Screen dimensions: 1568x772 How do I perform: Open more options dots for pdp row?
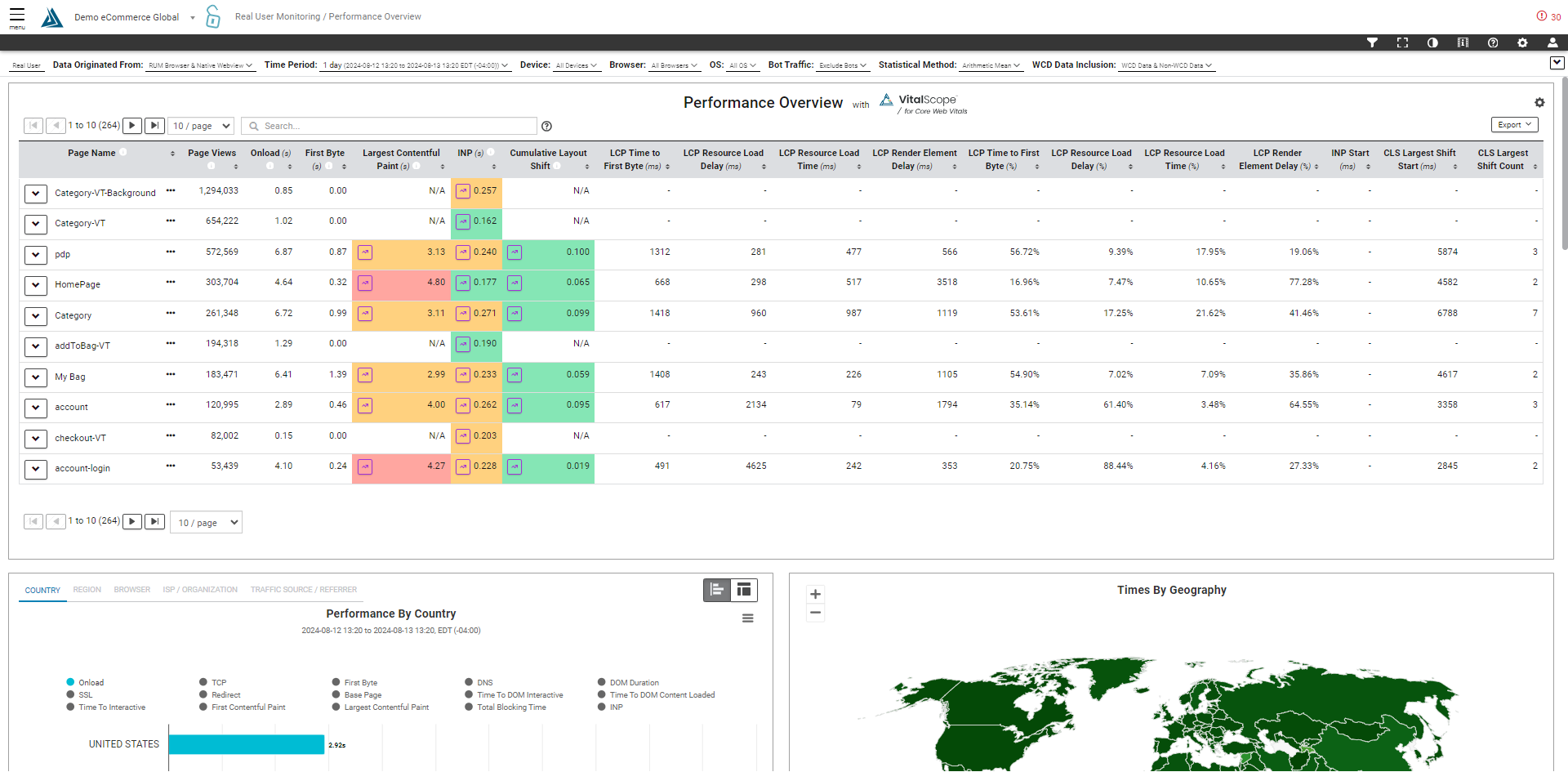point(171,252)
